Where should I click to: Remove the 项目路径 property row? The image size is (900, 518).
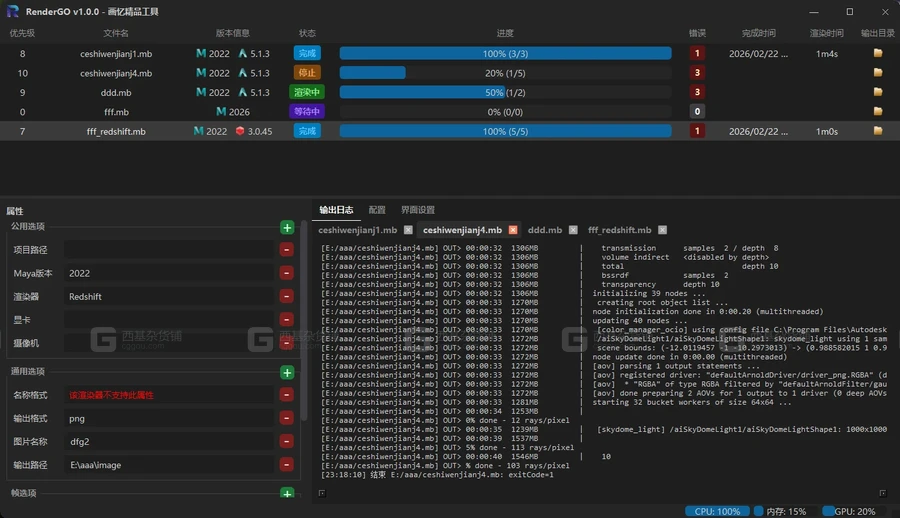click(286, 250)
